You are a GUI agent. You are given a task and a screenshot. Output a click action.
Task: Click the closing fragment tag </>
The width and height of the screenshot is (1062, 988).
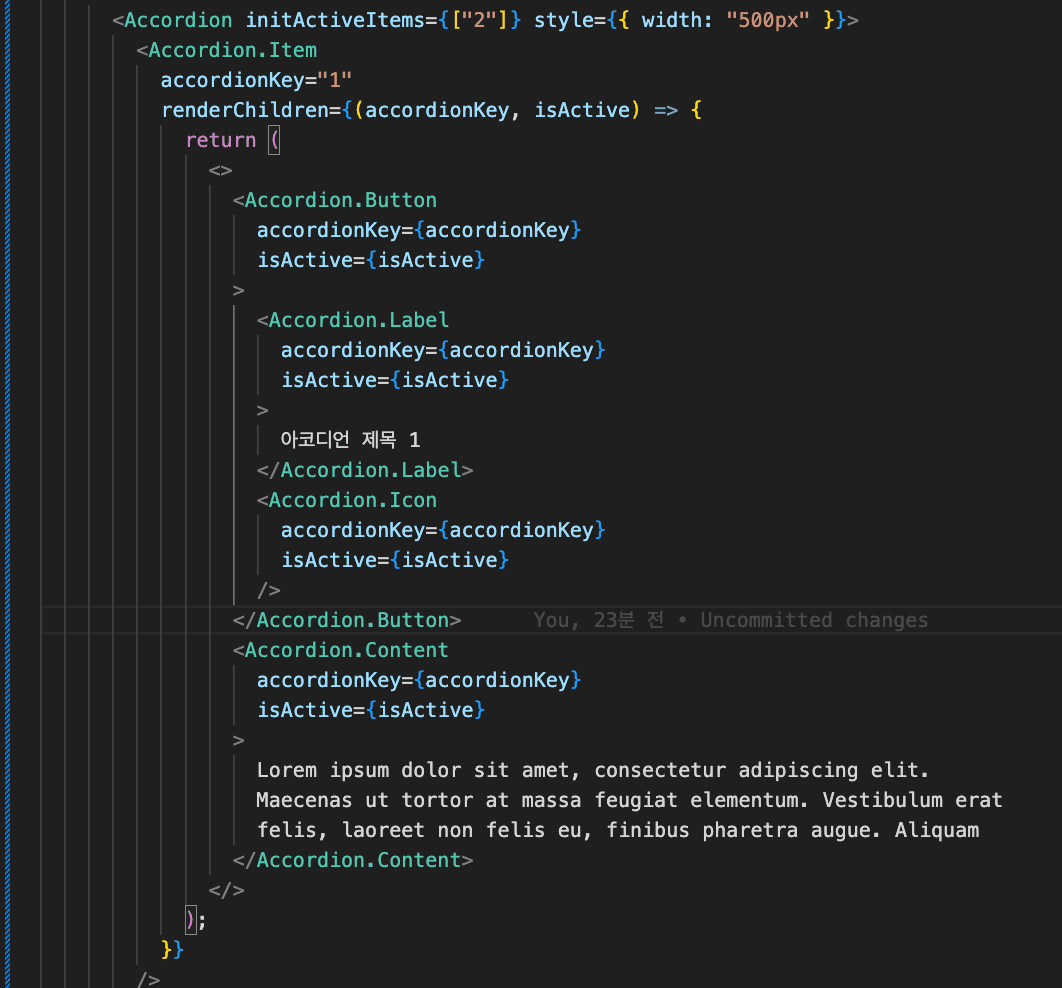226,890
